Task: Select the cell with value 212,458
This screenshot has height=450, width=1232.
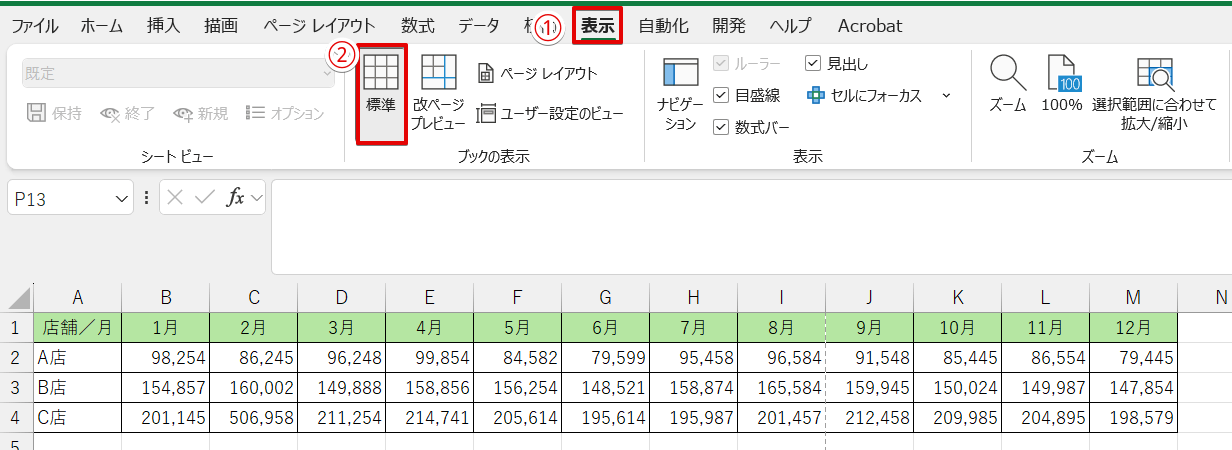Action: point(870,417)
